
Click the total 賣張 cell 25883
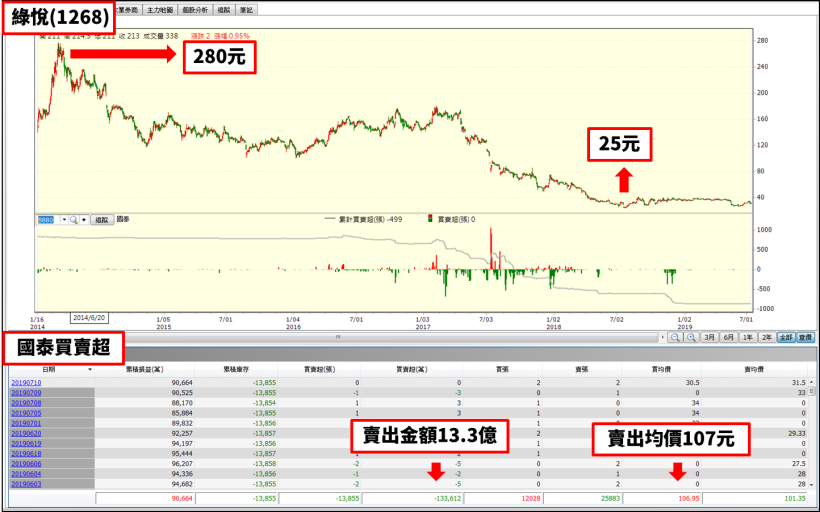582,498
